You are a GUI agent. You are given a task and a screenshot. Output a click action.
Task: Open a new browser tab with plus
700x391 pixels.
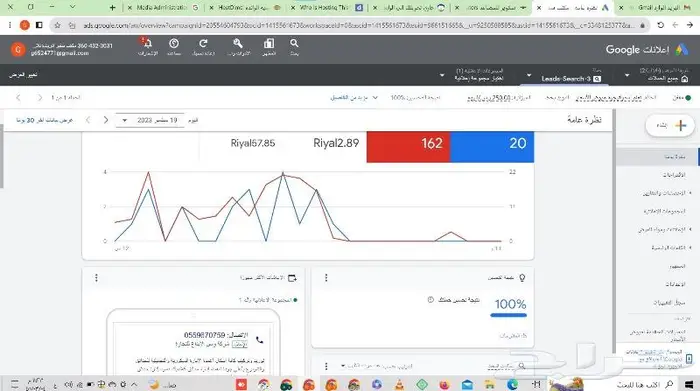point(112,8)
